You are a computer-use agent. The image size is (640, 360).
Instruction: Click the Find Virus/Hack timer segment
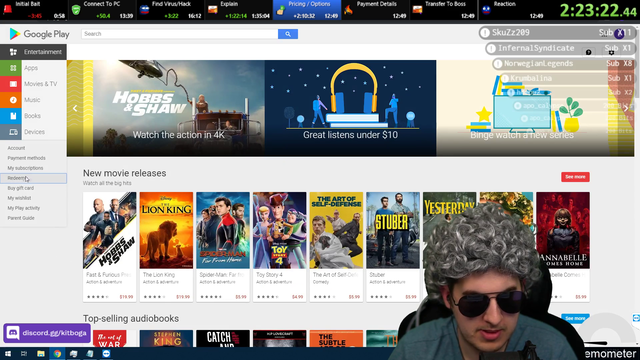coord(170,10)
